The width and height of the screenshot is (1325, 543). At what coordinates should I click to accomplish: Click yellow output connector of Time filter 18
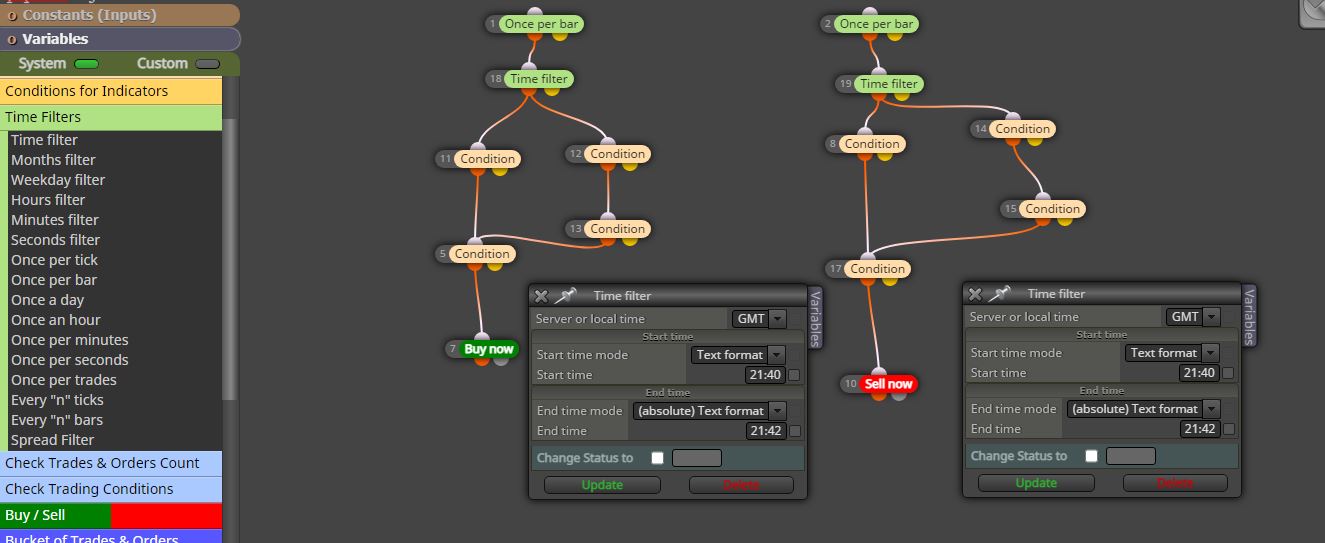pos(550,92)
